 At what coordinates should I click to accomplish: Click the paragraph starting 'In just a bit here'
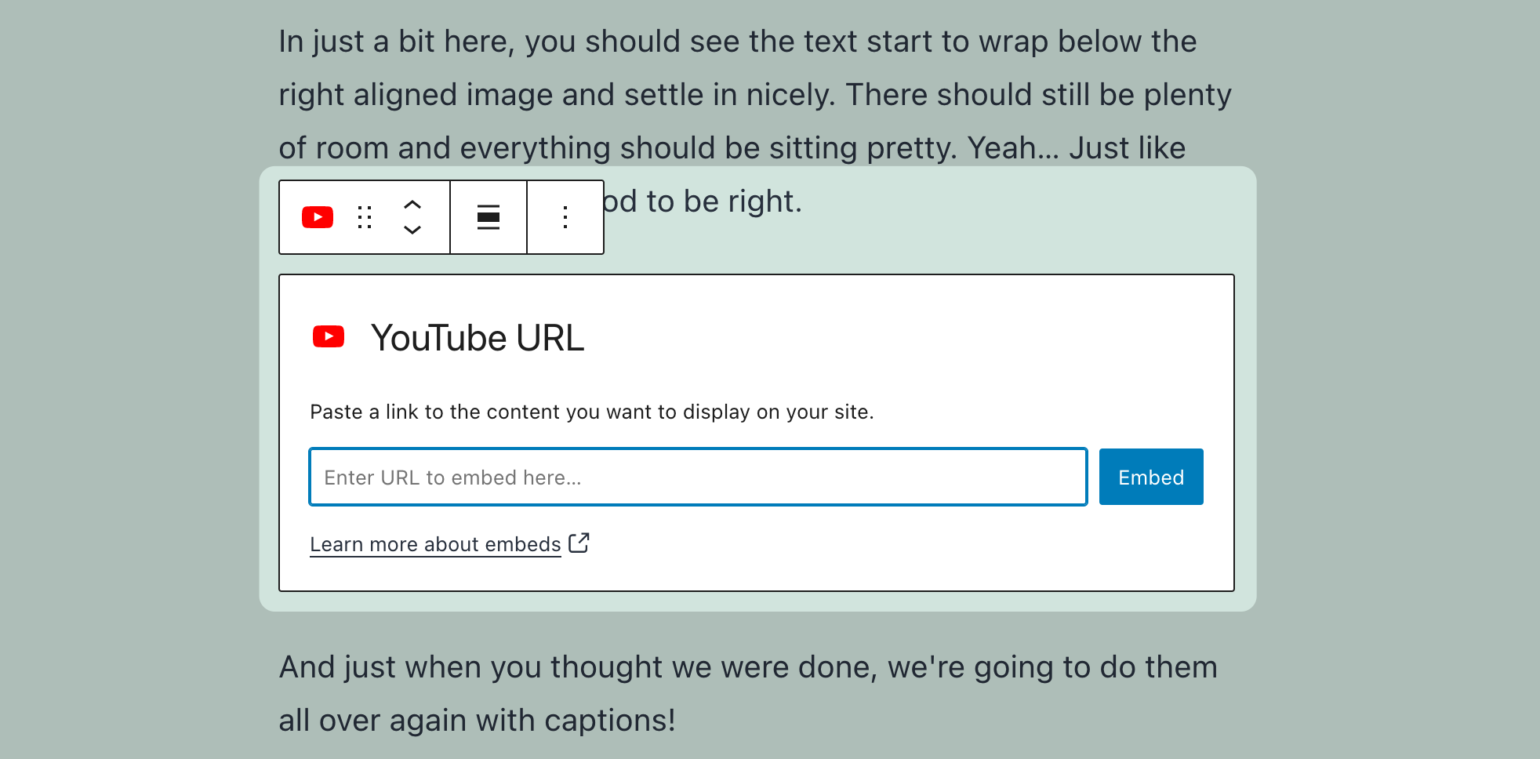coord(755,121)
